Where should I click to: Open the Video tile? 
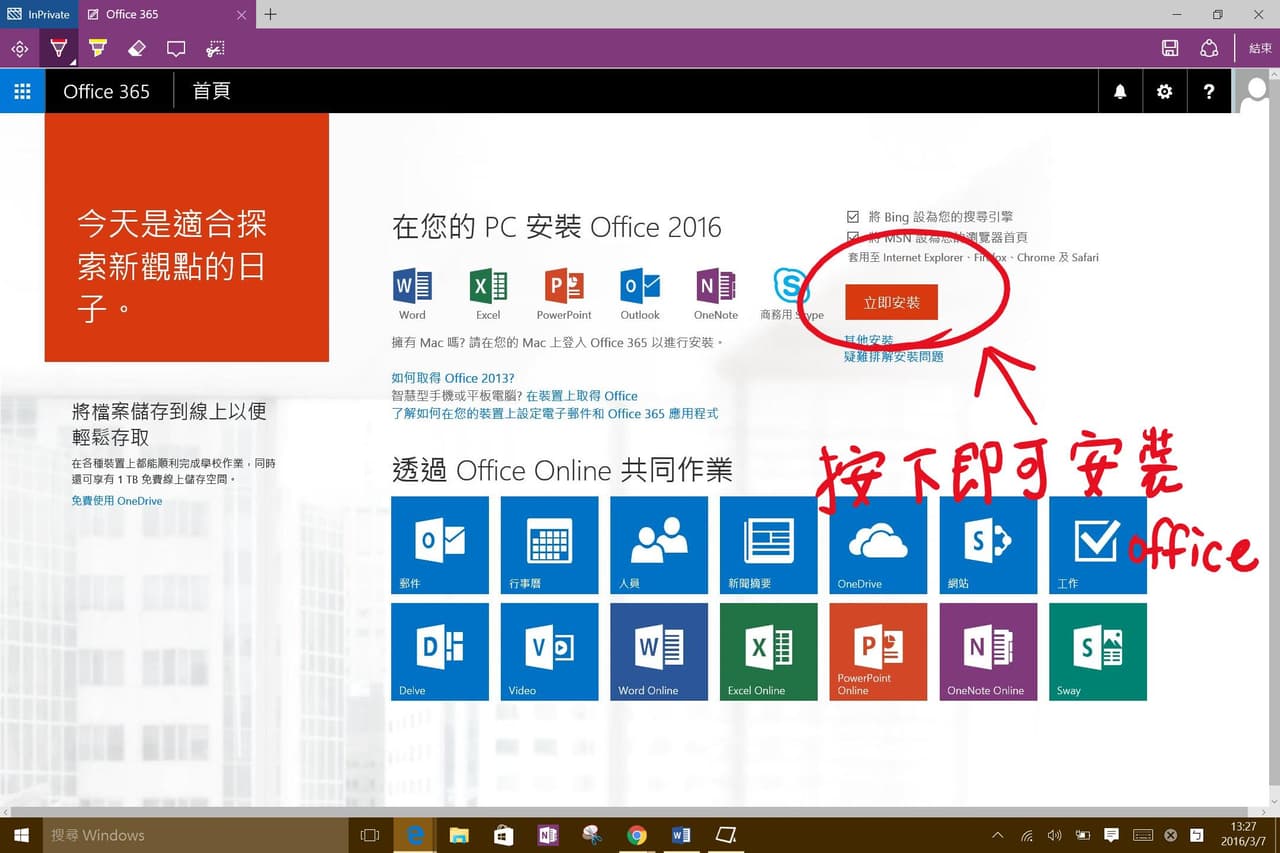tap(550, 652)
